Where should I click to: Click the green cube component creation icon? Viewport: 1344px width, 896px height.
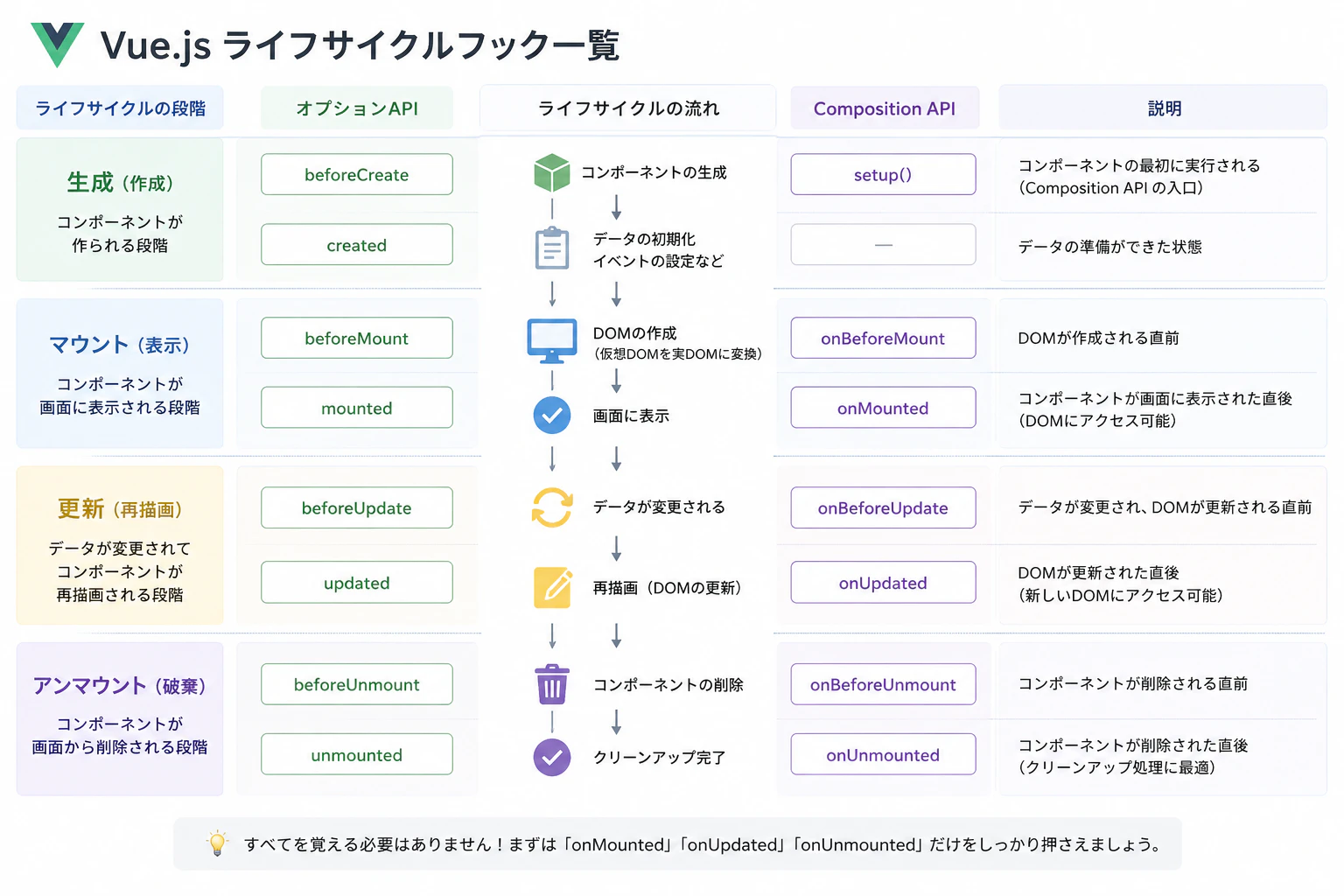552,172
